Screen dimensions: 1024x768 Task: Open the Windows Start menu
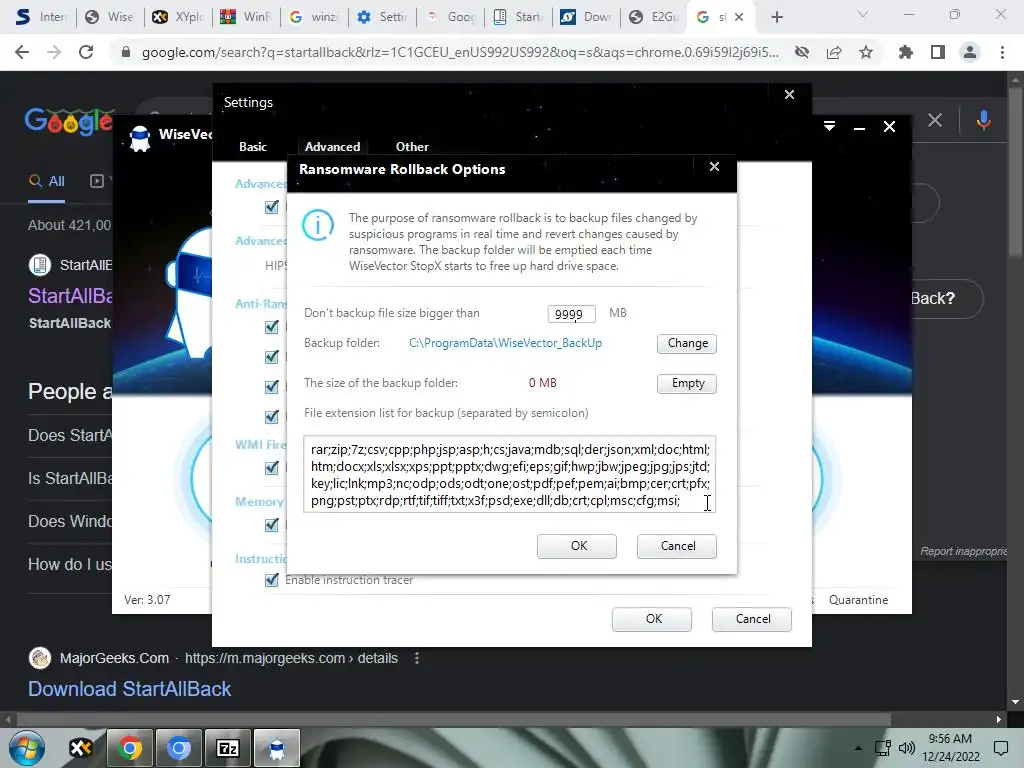pyautogui.click(x=26, y=748)
